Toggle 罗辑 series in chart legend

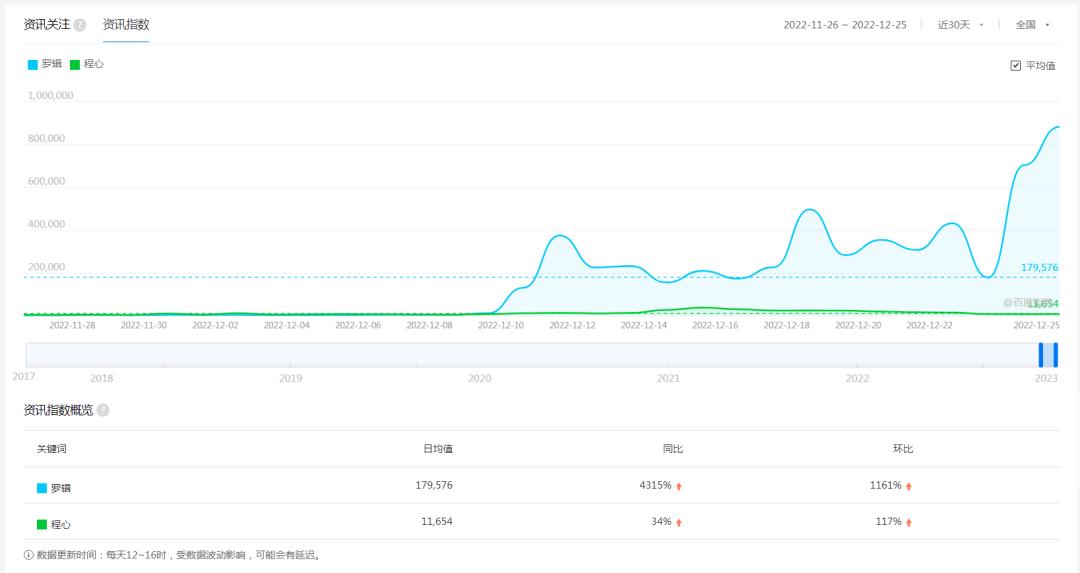click(x=45, y=64)
